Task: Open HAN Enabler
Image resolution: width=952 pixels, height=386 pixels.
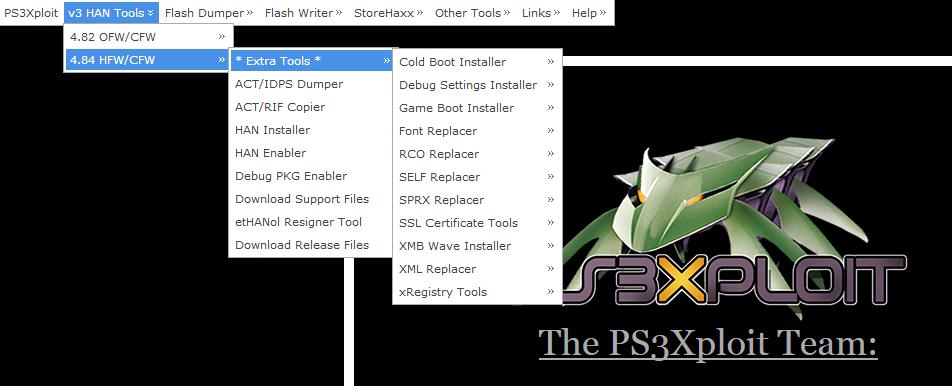Action: [311, 153]
